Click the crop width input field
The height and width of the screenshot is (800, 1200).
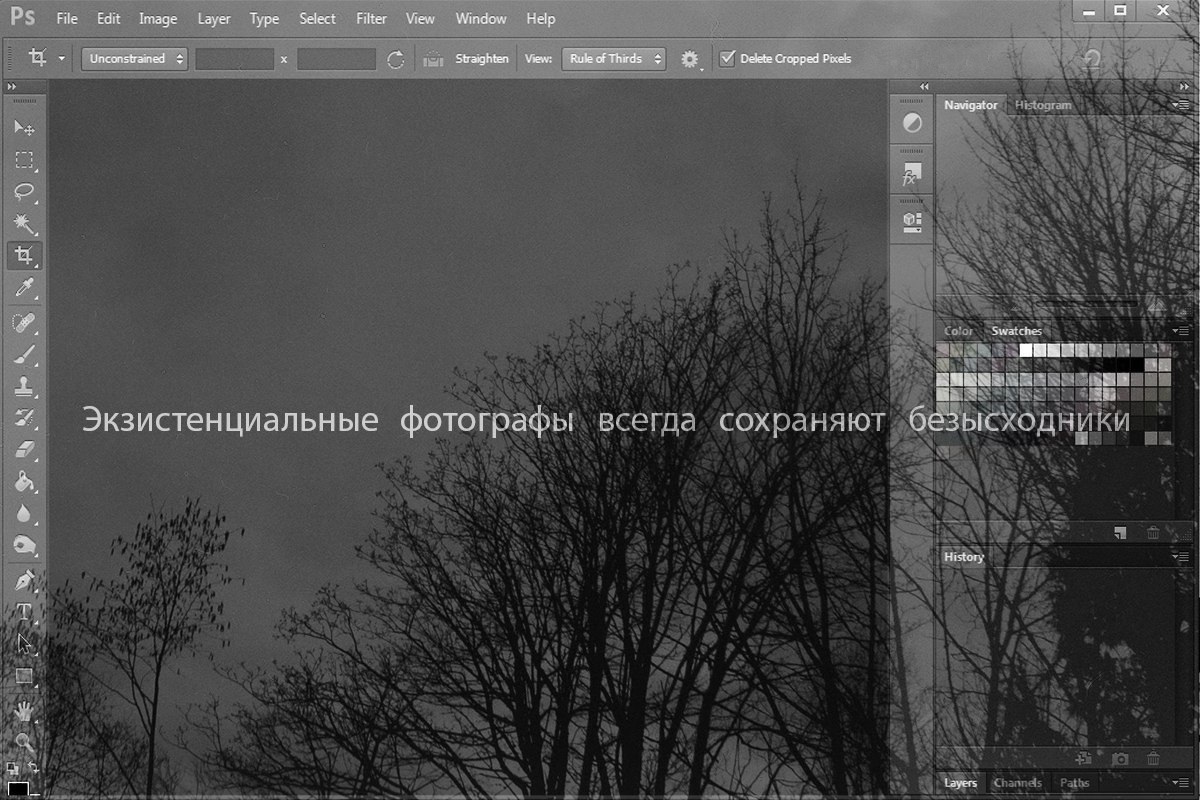(234, 58)
